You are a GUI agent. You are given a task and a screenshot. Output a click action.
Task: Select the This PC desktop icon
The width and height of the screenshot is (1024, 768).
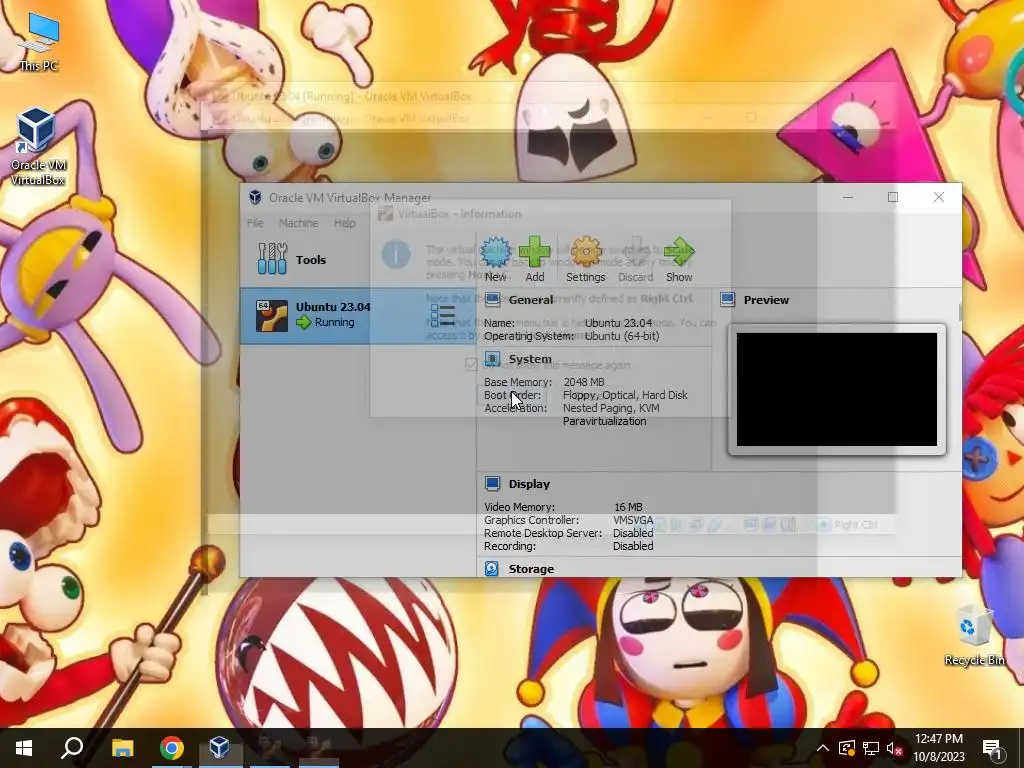coord(38,42)
